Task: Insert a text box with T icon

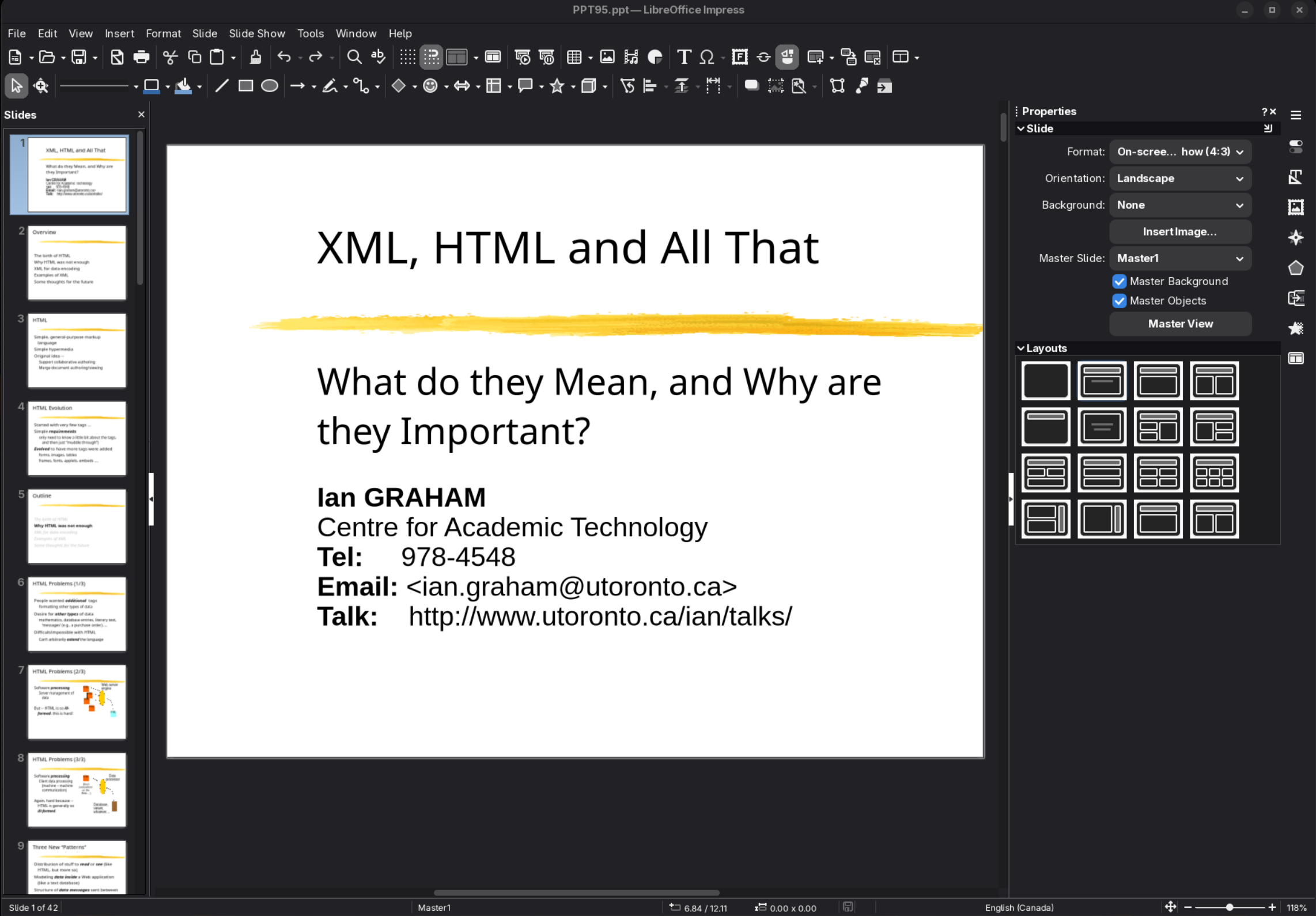Action: [x=684, y=57]
